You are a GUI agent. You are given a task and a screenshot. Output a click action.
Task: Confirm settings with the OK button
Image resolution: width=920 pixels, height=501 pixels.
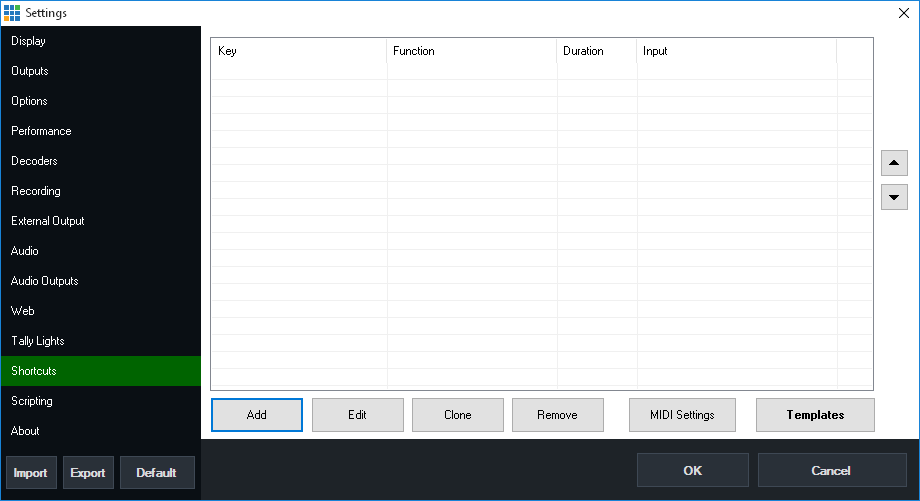point(692,470)
